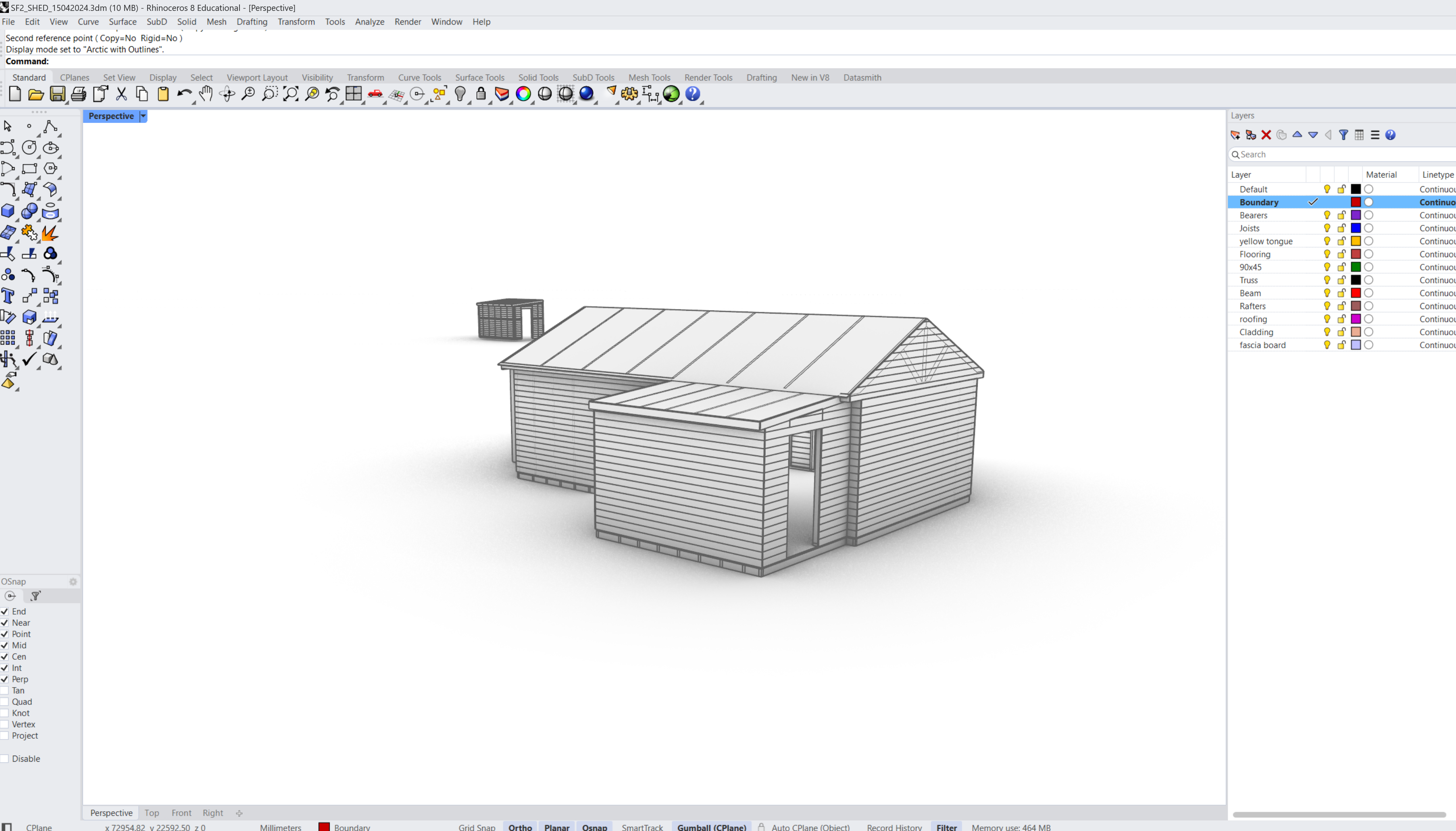This screenshot has height=831, width=1456.
Task: Select the Pan hand tool
Action: pyautogui.click(x=206, y=94)
